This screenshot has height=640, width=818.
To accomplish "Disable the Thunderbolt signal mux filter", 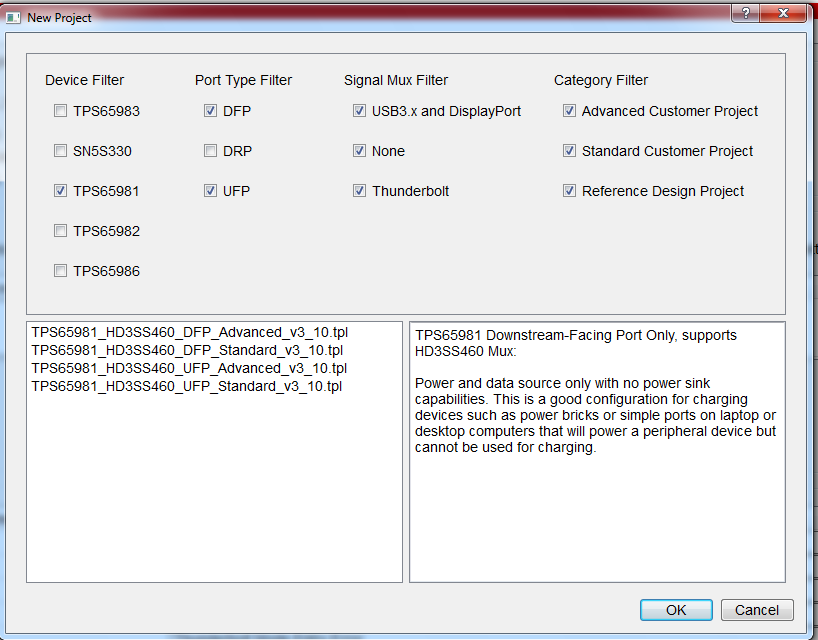I will point(359,191).
